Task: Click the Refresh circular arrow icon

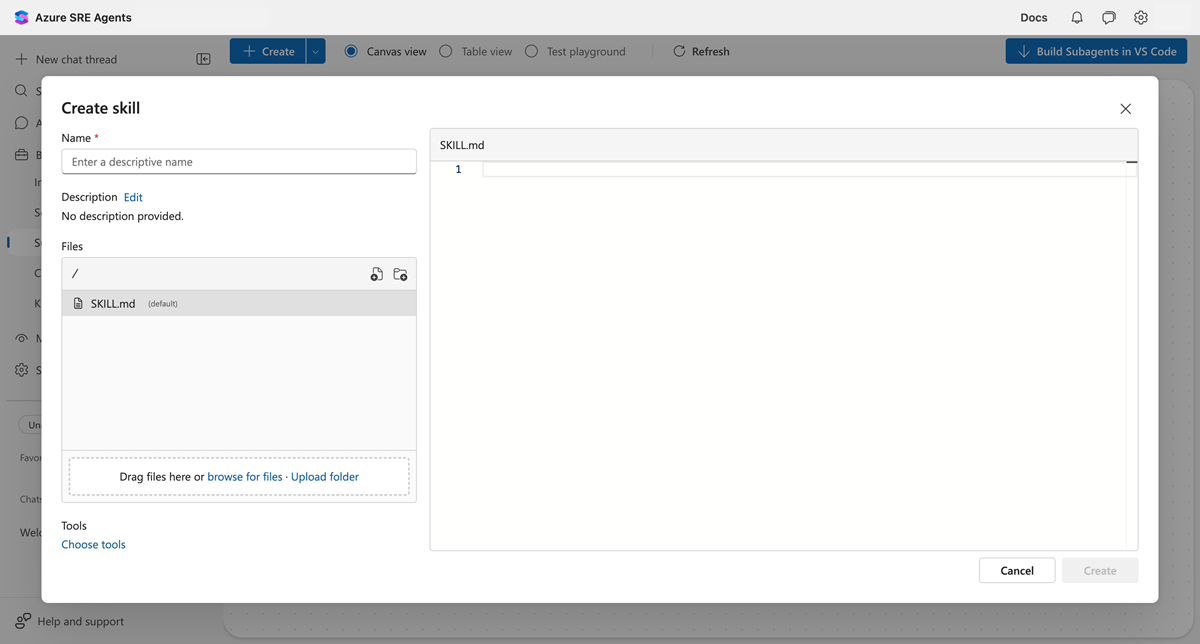Action: pos(679,51)
